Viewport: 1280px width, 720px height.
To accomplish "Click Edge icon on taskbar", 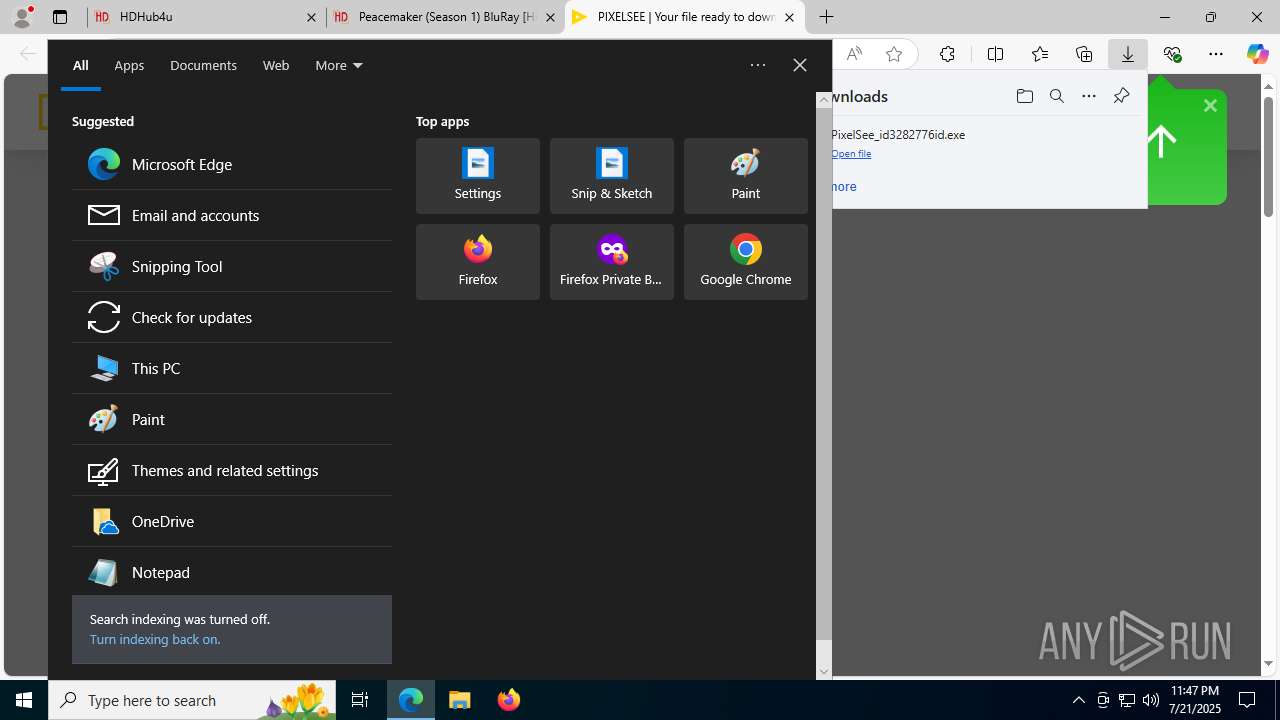I will (x=411, y=700).
